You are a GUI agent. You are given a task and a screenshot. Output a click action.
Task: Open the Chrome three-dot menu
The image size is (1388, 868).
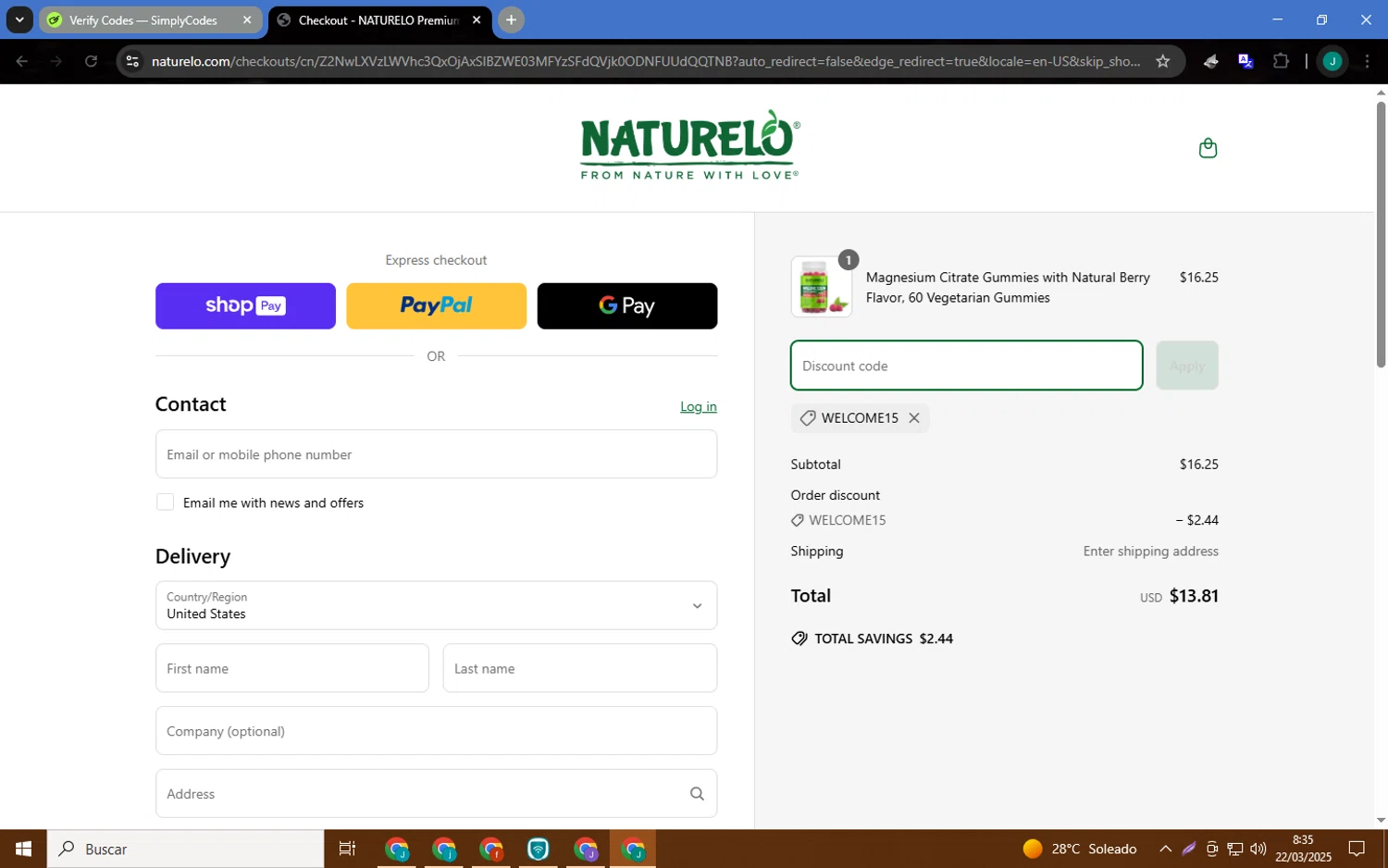[x=1367, y=61]
